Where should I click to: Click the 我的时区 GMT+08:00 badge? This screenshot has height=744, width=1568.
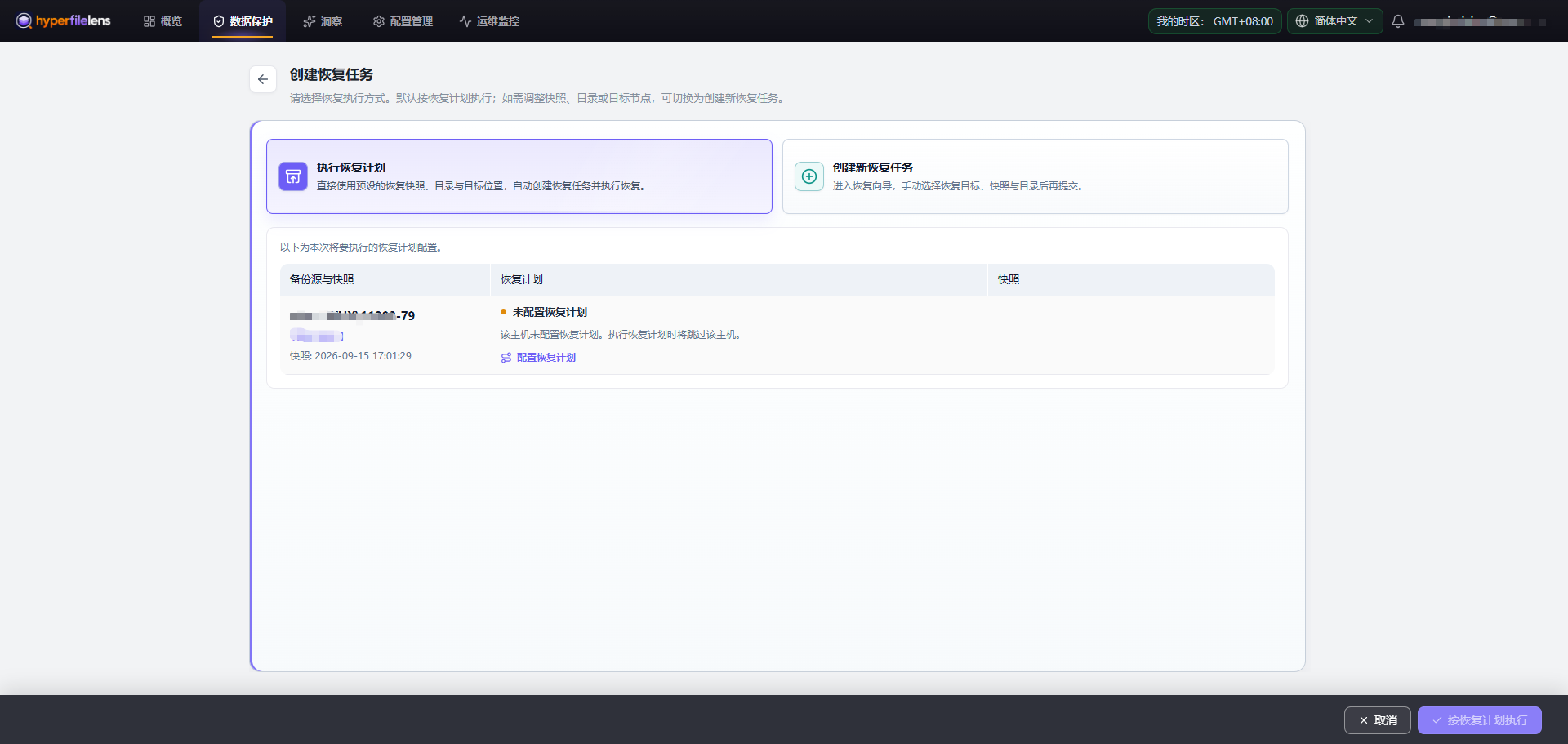pos(1214,21)
